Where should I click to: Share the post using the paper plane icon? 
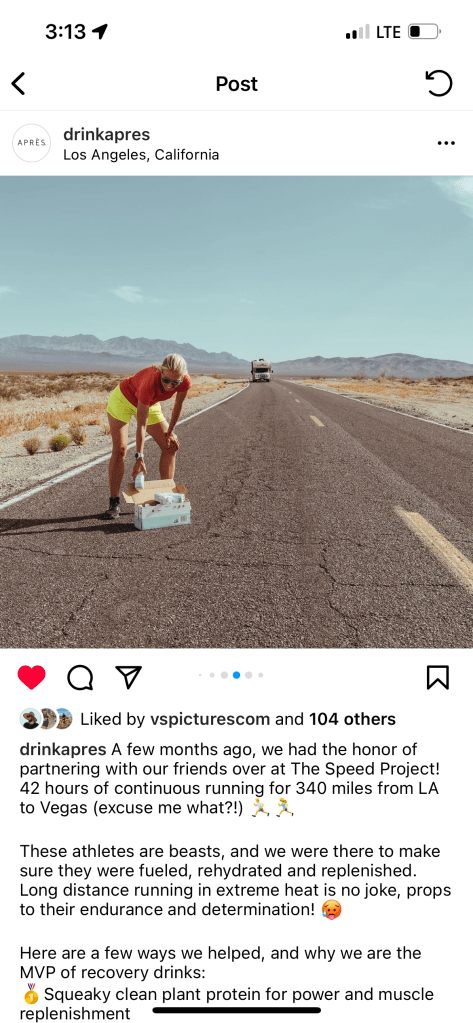[129, 677]
